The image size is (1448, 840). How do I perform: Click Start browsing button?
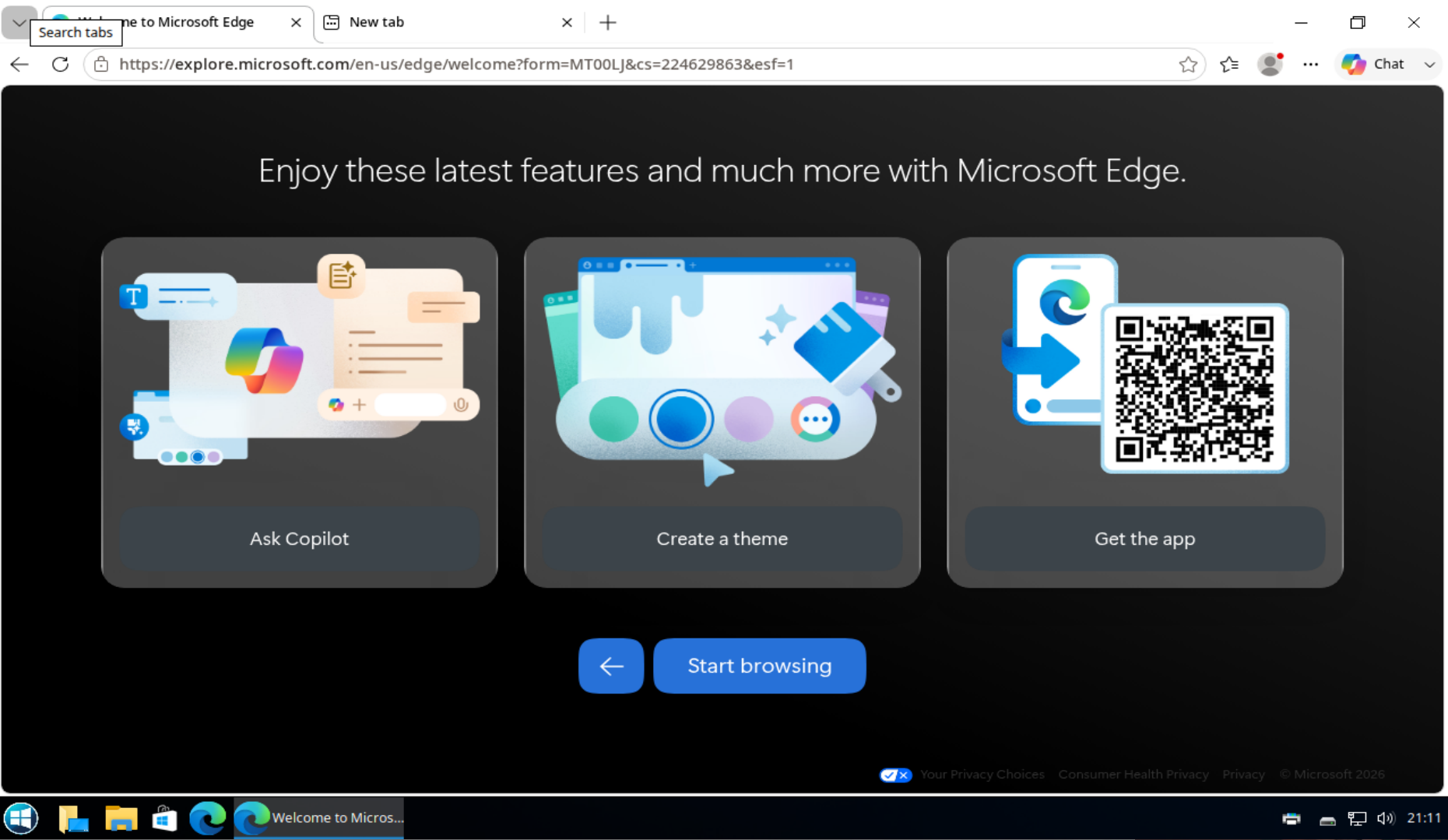coord(759,666)
